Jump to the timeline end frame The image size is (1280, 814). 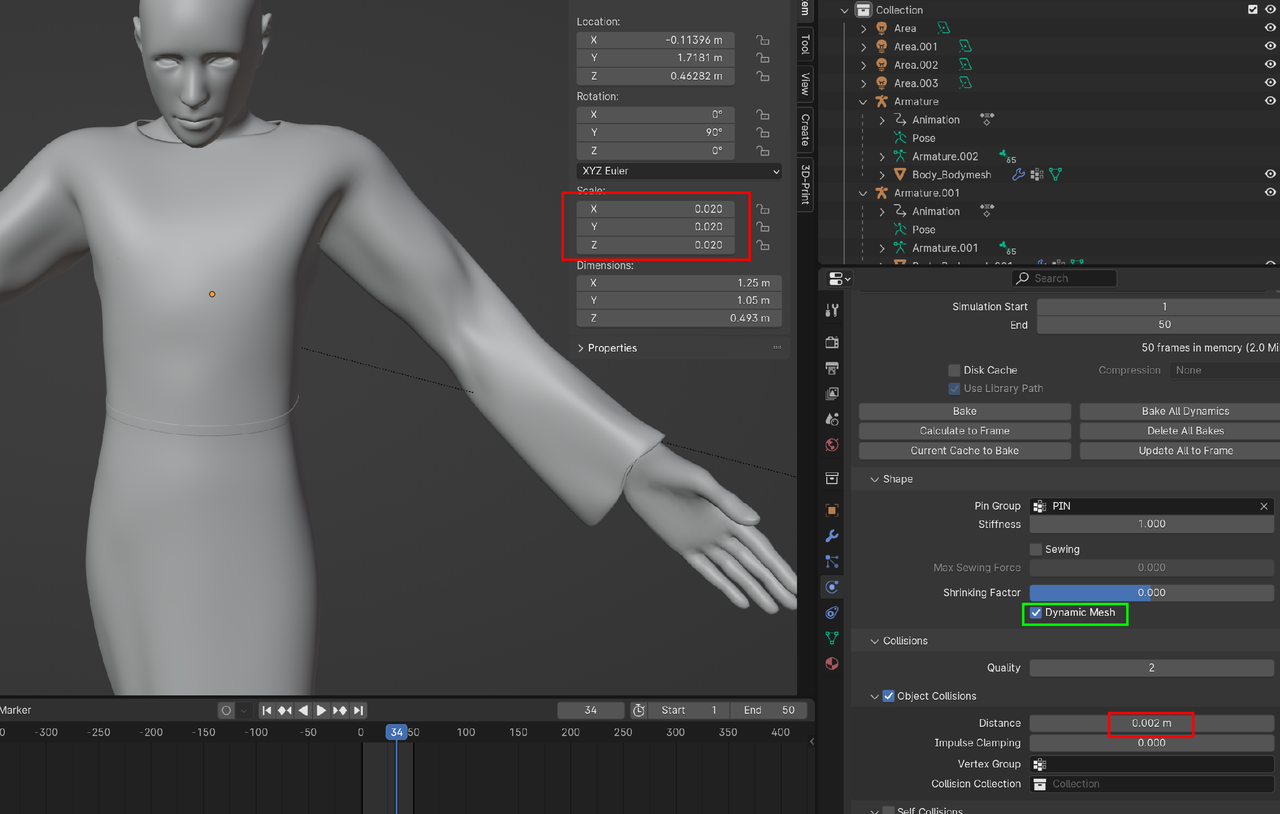[x=359, y=710]
